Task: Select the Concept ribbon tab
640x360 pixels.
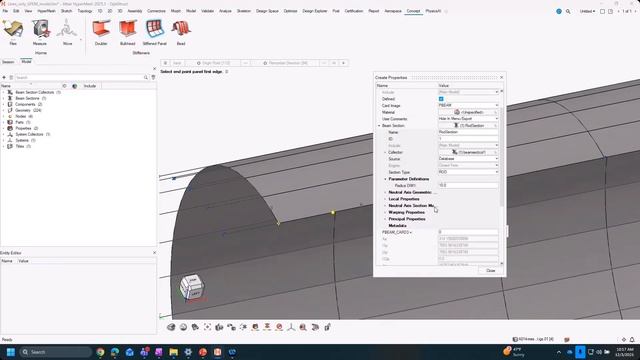Action: point(413,11)
